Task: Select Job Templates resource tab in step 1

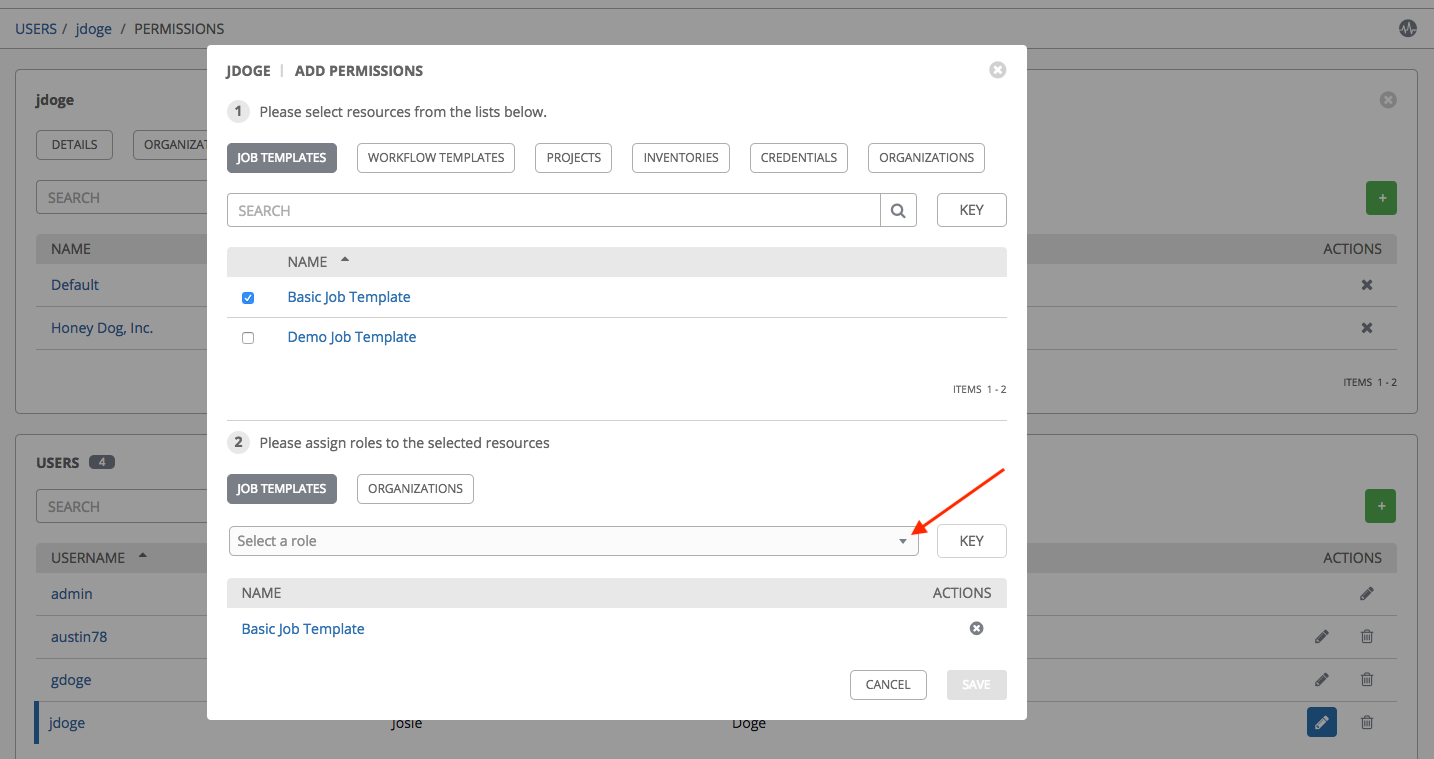Action: [282, 158]
